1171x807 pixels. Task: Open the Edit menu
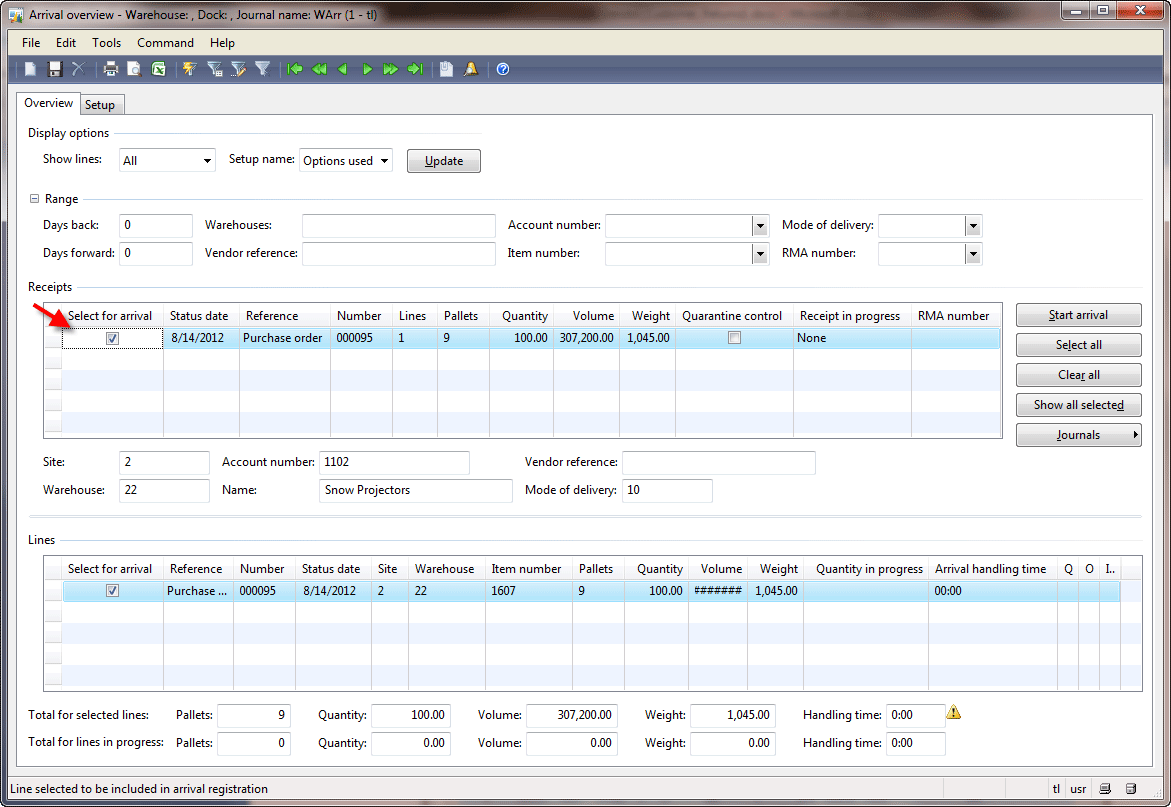[x=66, y=43]
